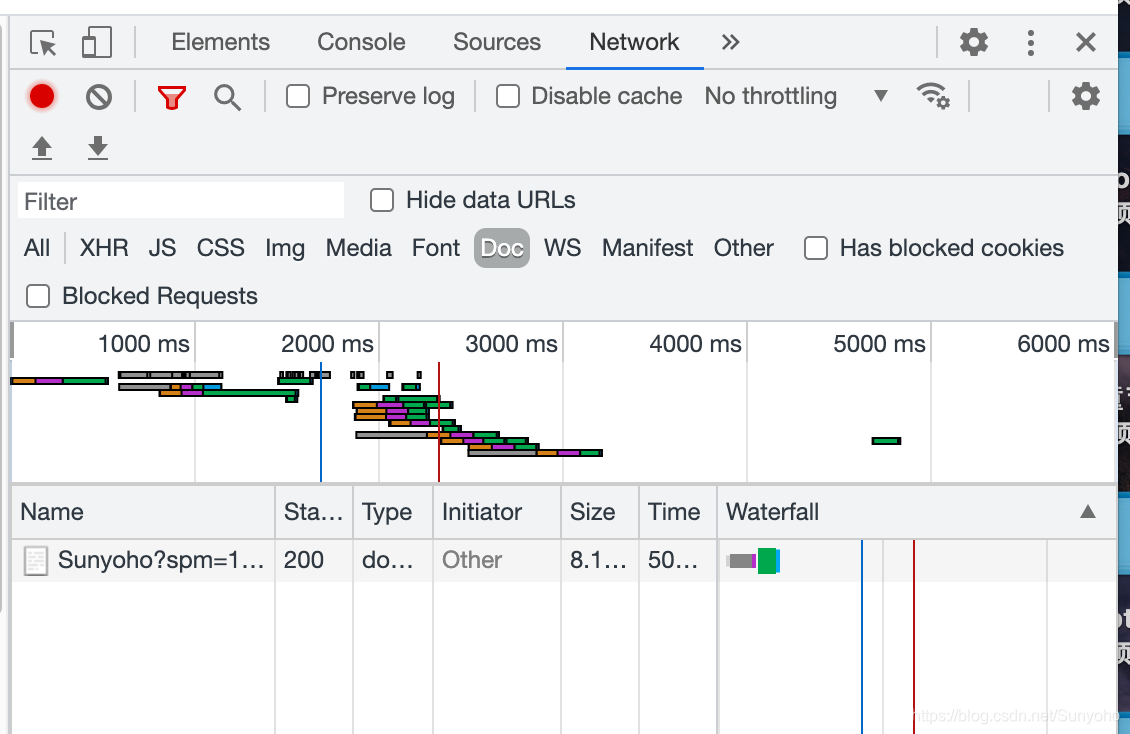Screen dimensions: 1130x734
Task: Switch to the Sources tab
Action: (497, 42)
